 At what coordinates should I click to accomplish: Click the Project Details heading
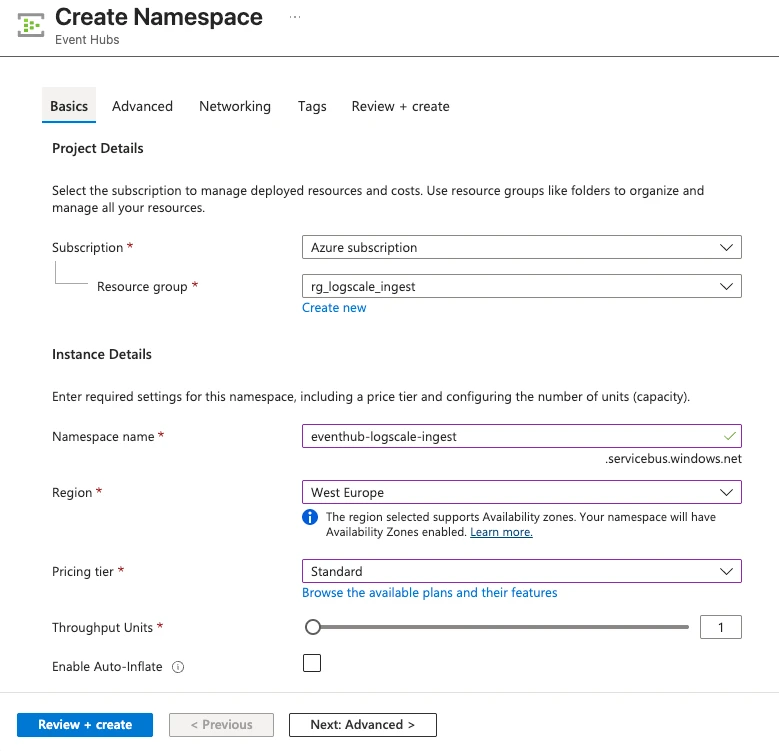click(97, 149)
